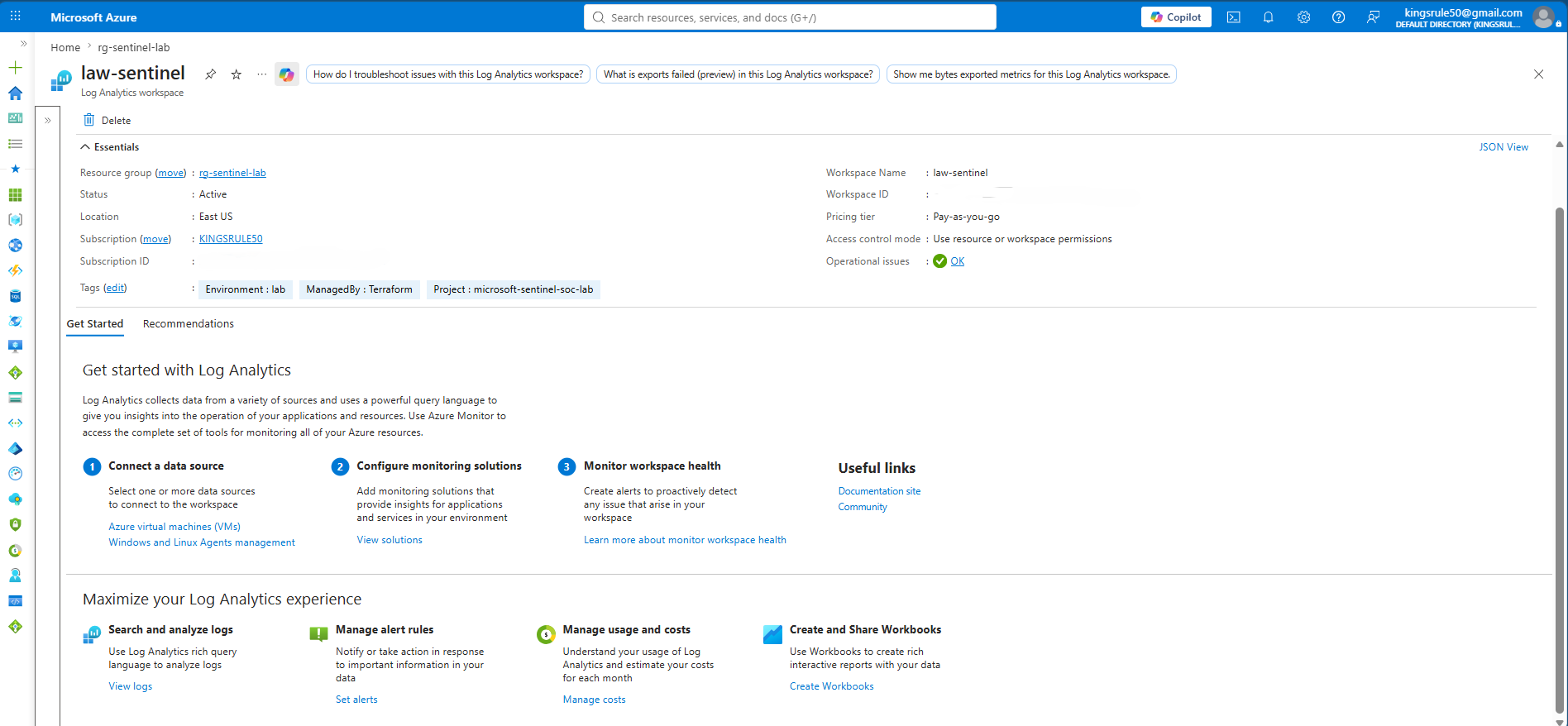Click Delete workspace button
Viewport: 1568px width, 726px height.
[108, 121]
